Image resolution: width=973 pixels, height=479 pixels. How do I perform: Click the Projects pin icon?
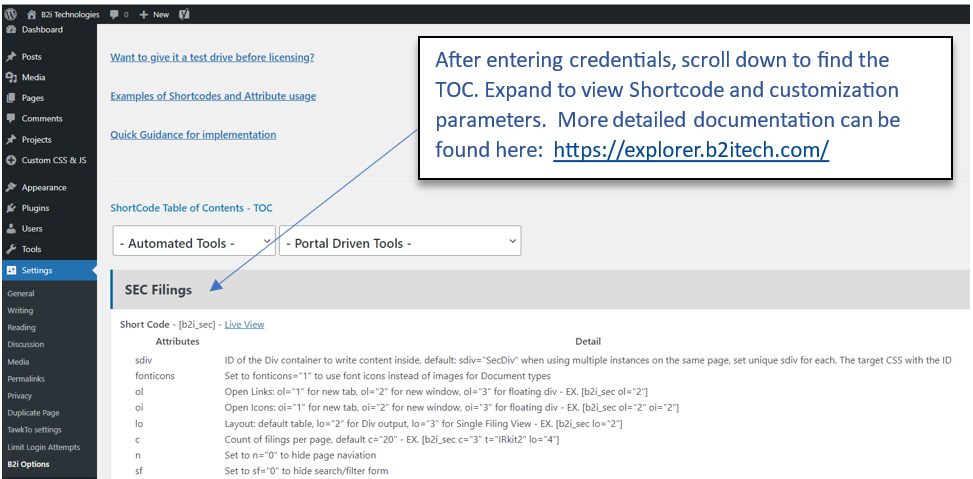(x=11, y=140)
